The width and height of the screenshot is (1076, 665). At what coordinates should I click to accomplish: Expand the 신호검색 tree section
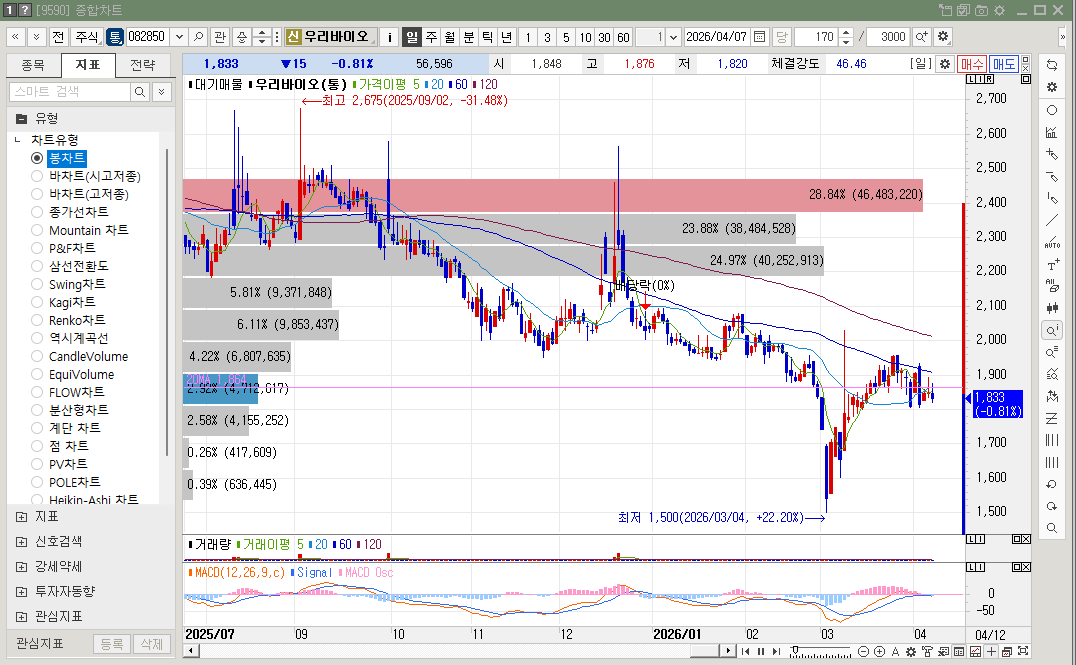(21, 541)
